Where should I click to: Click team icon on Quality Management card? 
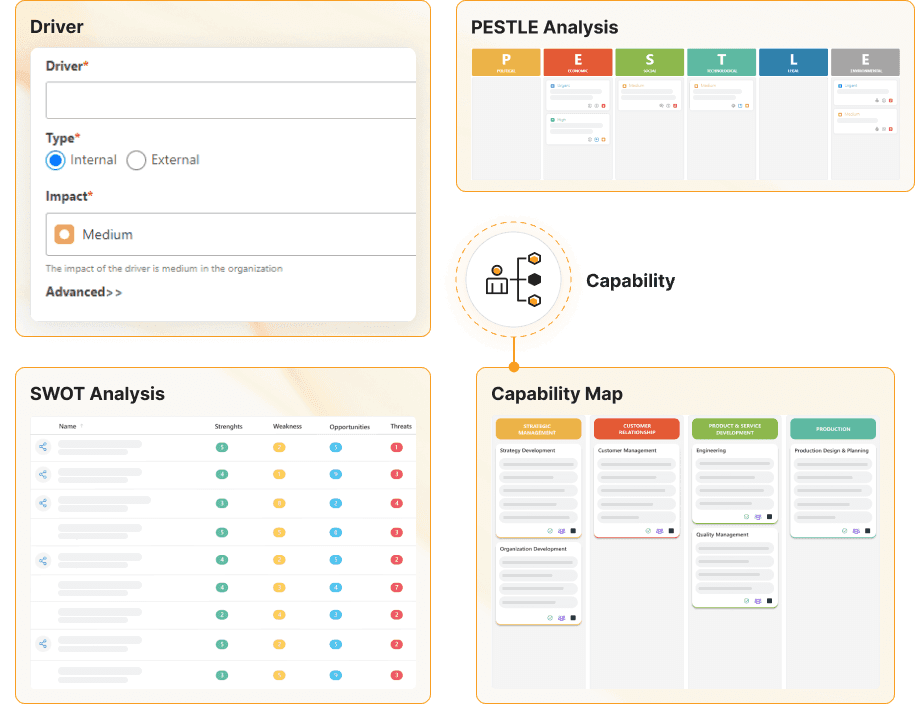point(758,601)
